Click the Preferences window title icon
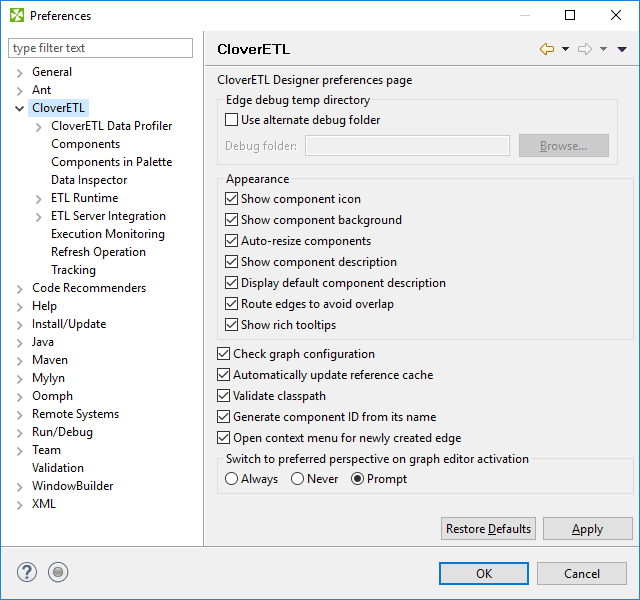Viewport: 640px width, 600px height. pyautogui.click(x=17, y=15)
